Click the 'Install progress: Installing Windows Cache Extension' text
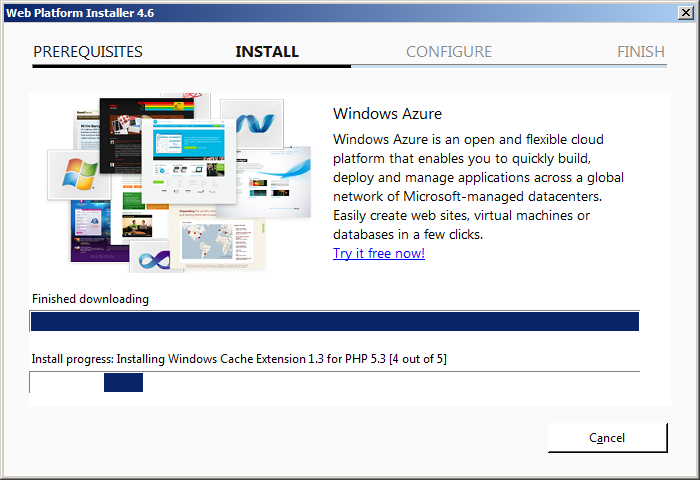Screen dimensions: 700x480 tap(239, 359)
